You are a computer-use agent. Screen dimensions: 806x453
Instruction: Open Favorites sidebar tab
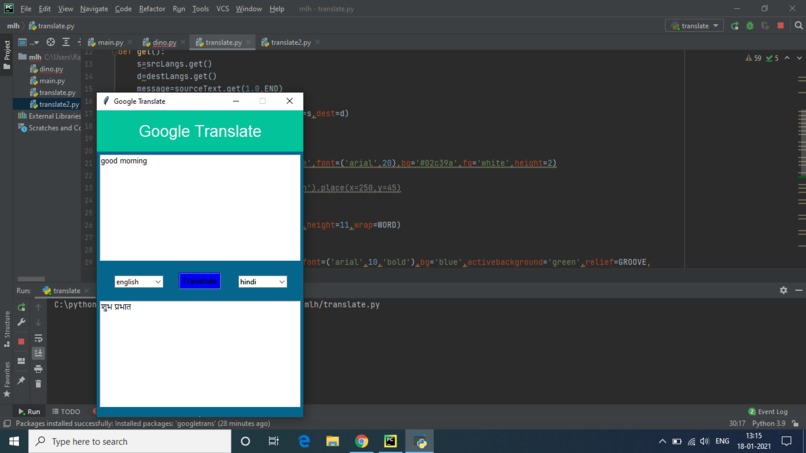[x=7, y=379]
